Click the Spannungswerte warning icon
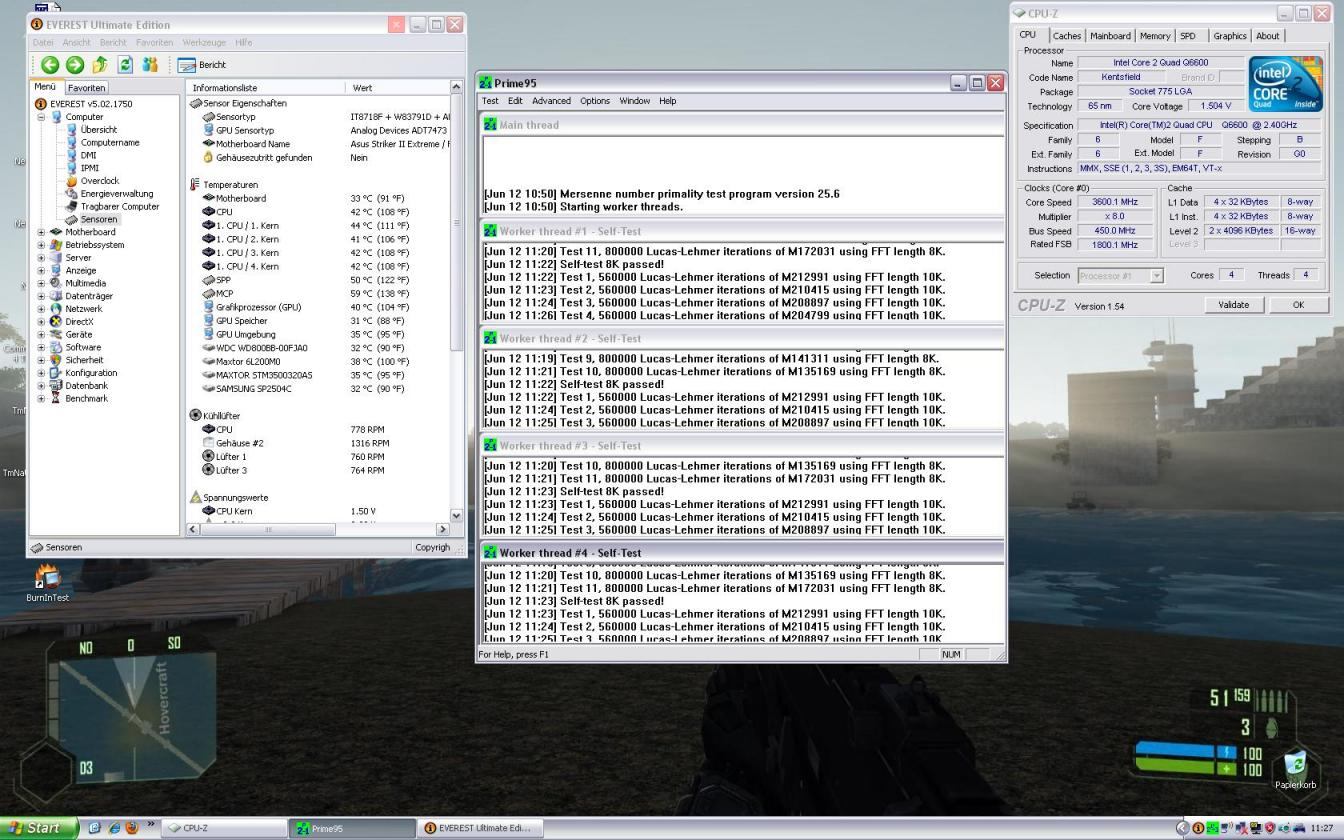This screenshot has width=1344, height=840. [195, 497]
